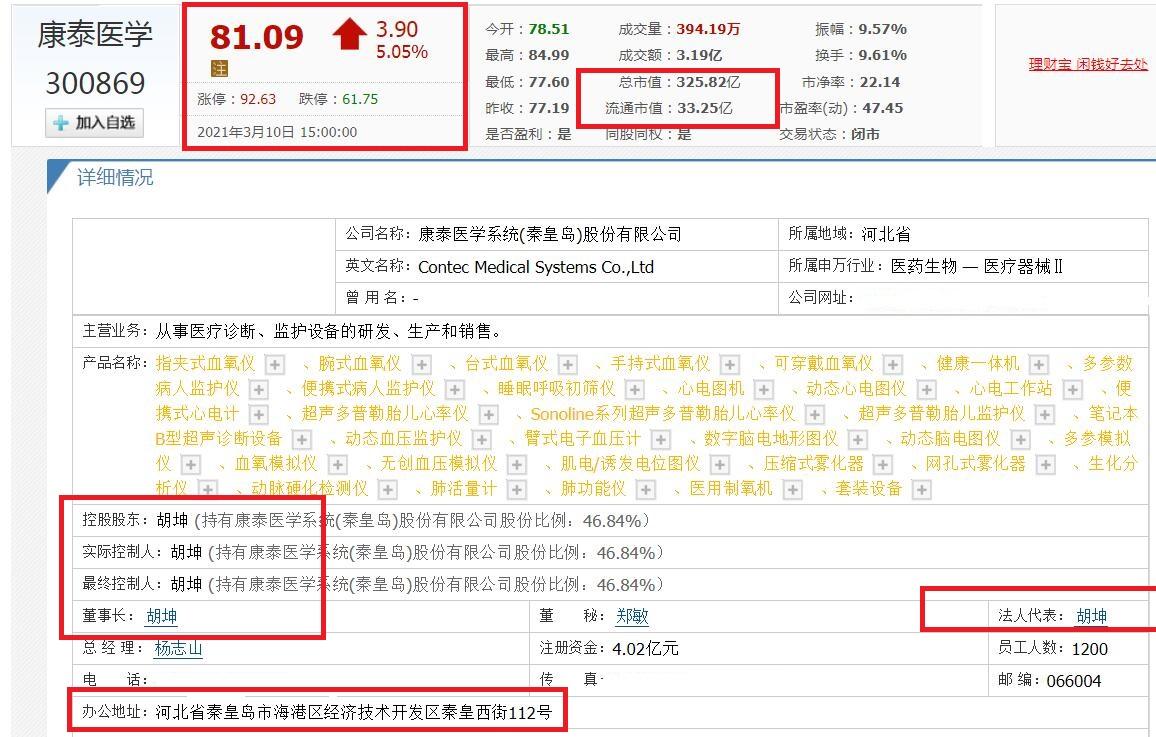Screen dimensions: 1156x737
Task: Open product link 腕式血氧仪
Action: [360, 364]
